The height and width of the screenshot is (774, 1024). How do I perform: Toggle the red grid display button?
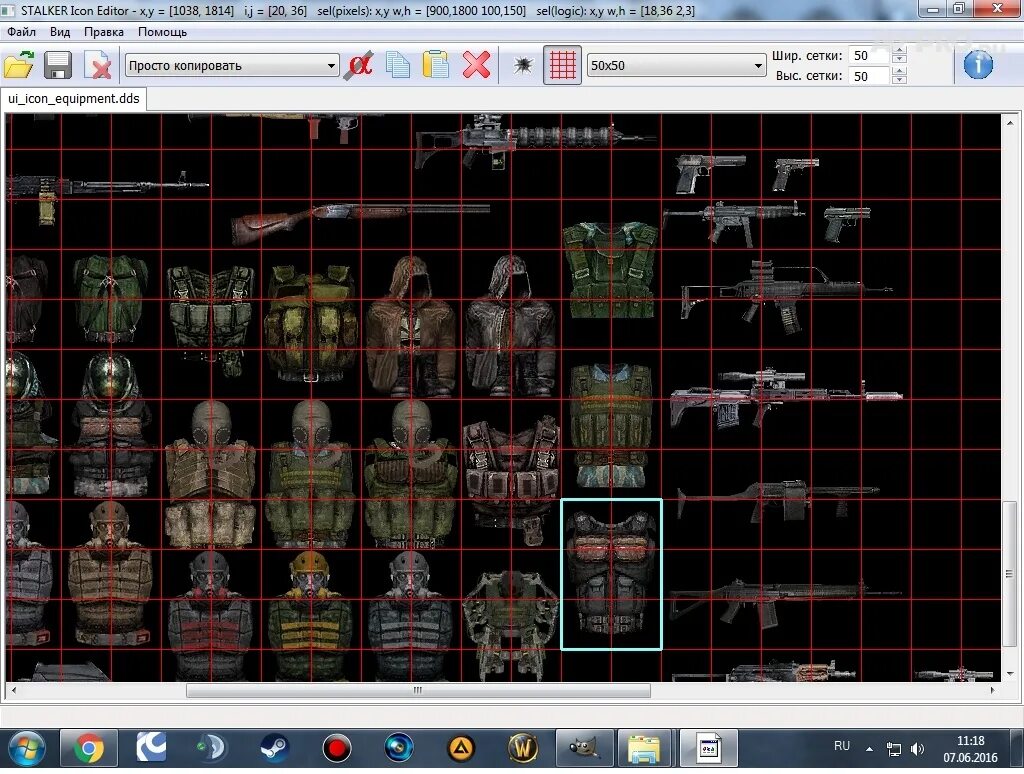[562, 65]
